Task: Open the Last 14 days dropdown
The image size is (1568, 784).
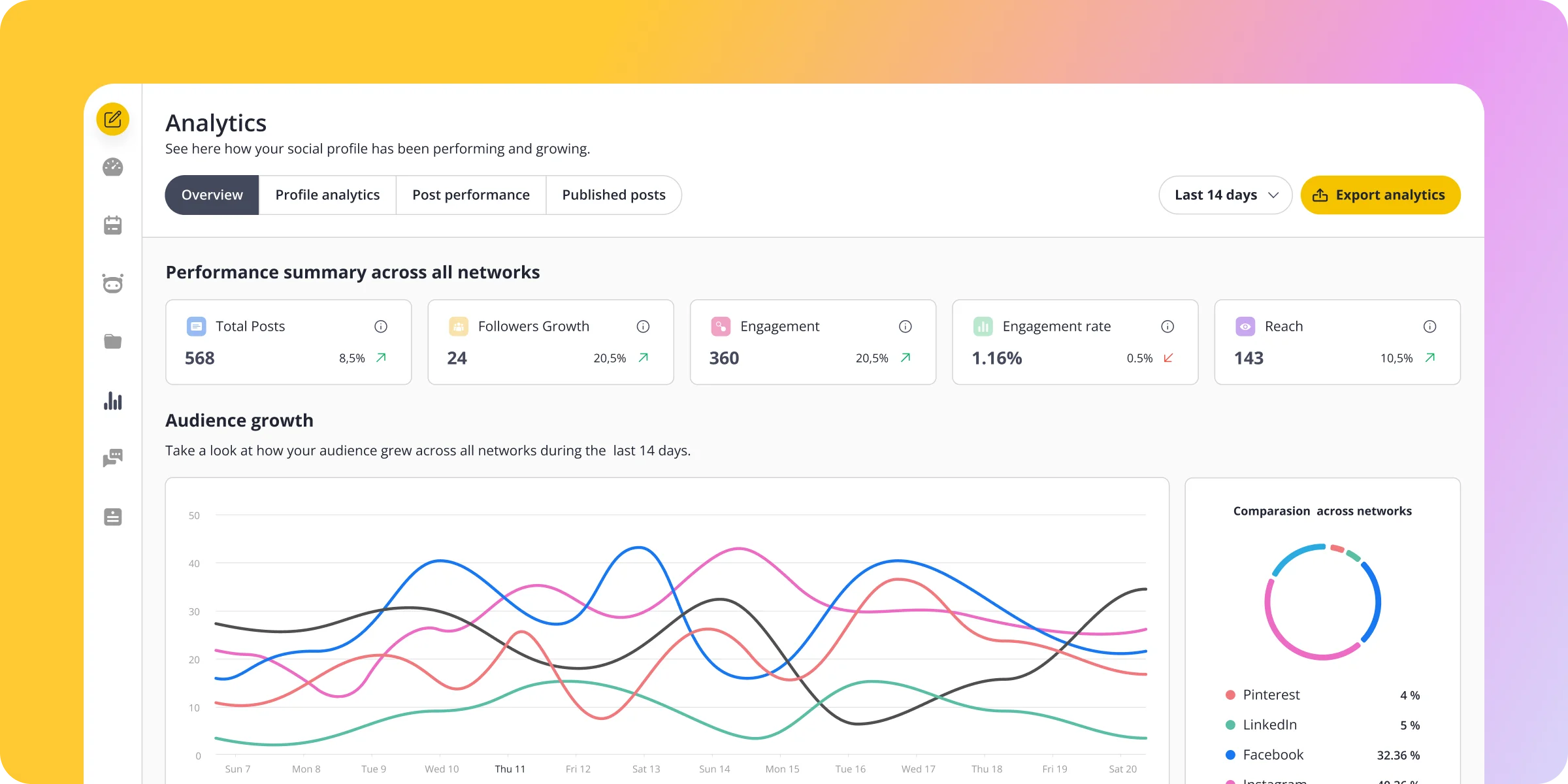Action: [x=1225, y=195]
